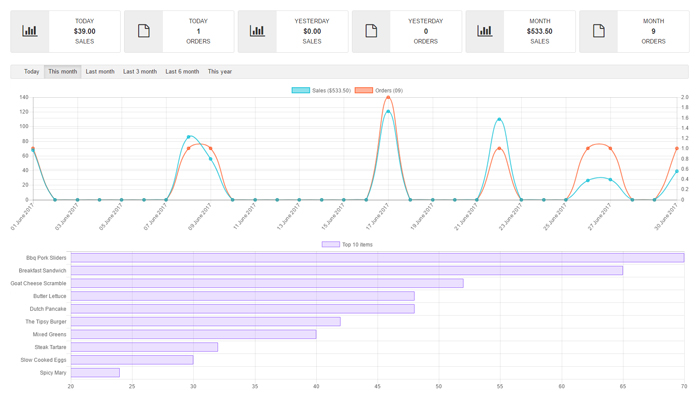Toggle the Orders (09) legend series

tap(379, 91)
